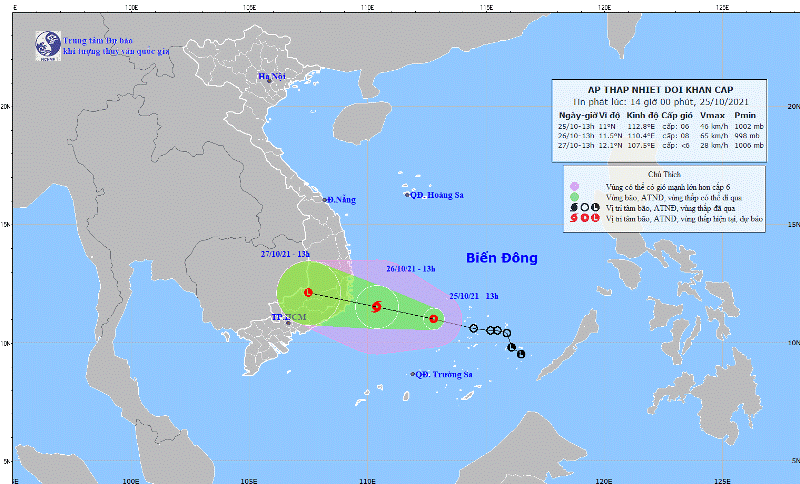Click the 26/10-13h row in forecast table
Viewport: 800px width, 484px height.
tap(660, 135)
